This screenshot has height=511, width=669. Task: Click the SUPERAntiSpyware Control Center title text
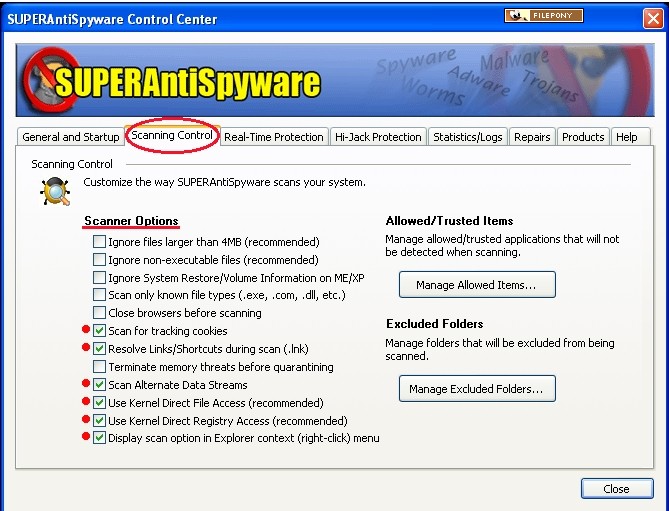click(x=112, y=19)
